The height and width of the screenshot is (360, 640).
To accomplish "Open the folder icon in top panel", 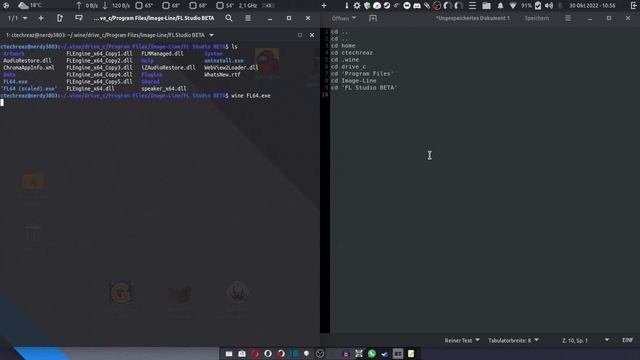I will [x=486, y=5].
